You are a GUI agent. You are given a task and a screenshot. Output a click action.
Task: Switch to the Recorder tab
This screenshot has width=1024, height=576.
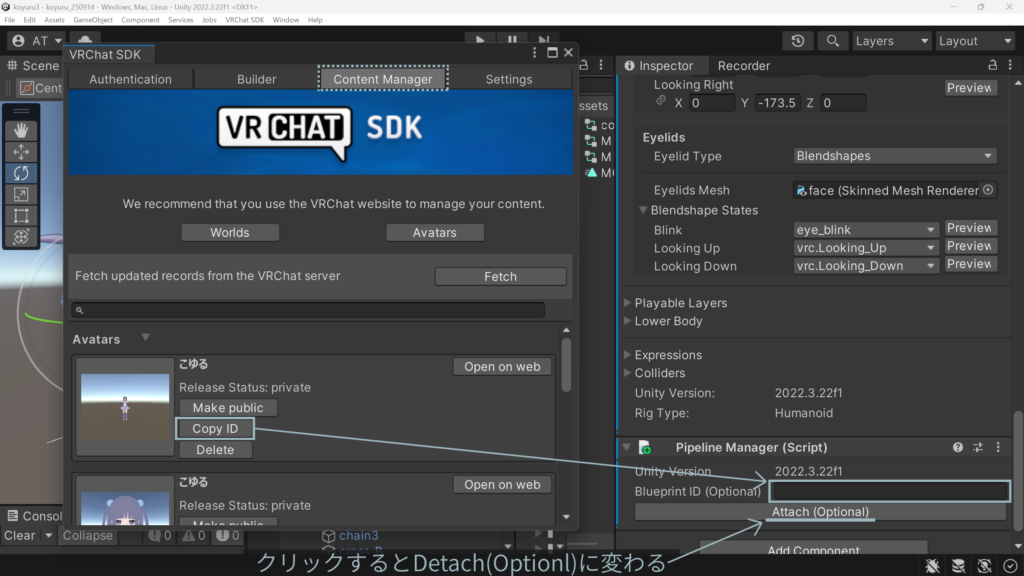(743, 65)
